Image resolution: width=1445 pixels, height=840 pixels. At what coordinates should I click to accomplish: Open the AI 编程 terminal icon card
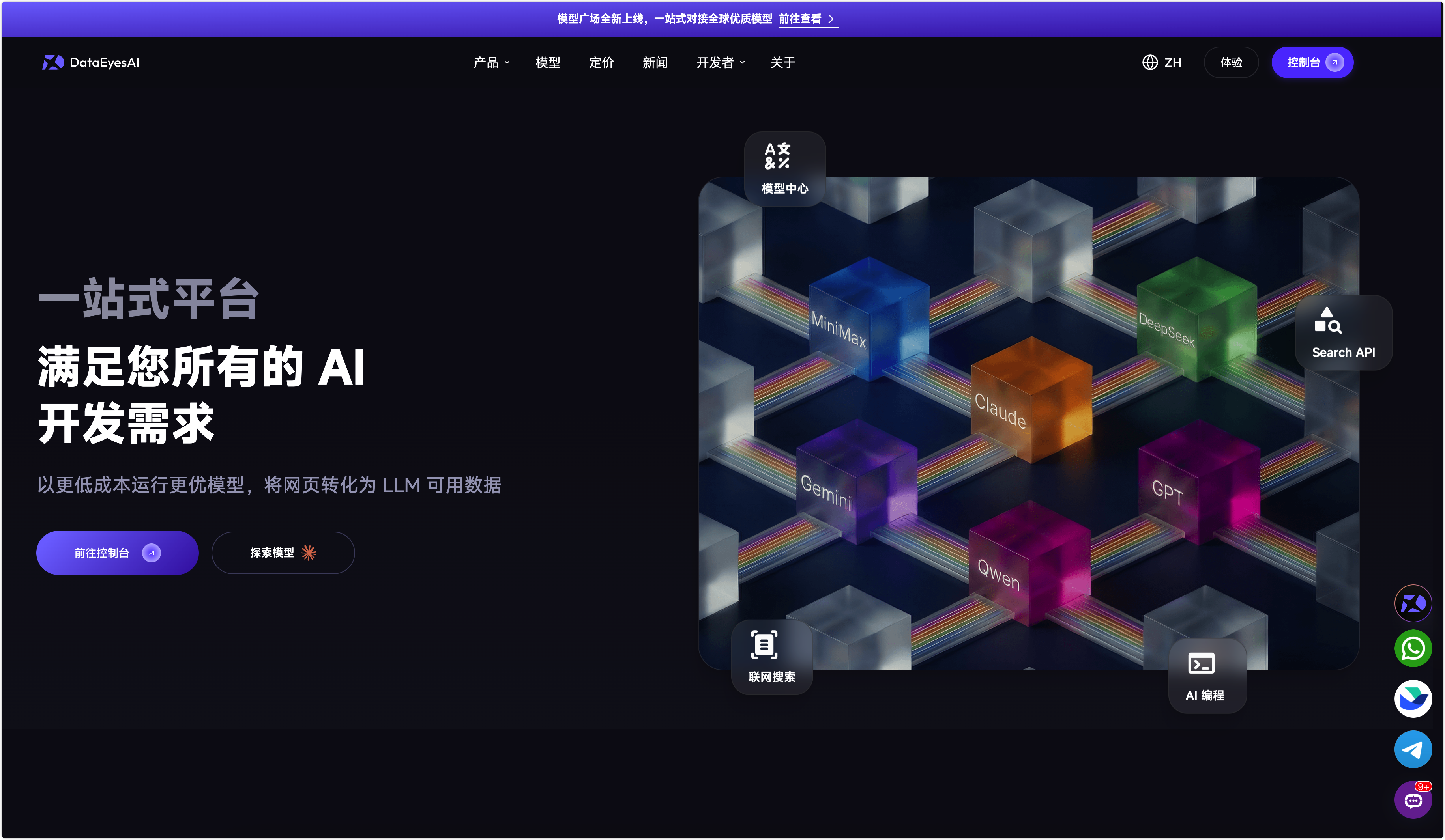1207,676
